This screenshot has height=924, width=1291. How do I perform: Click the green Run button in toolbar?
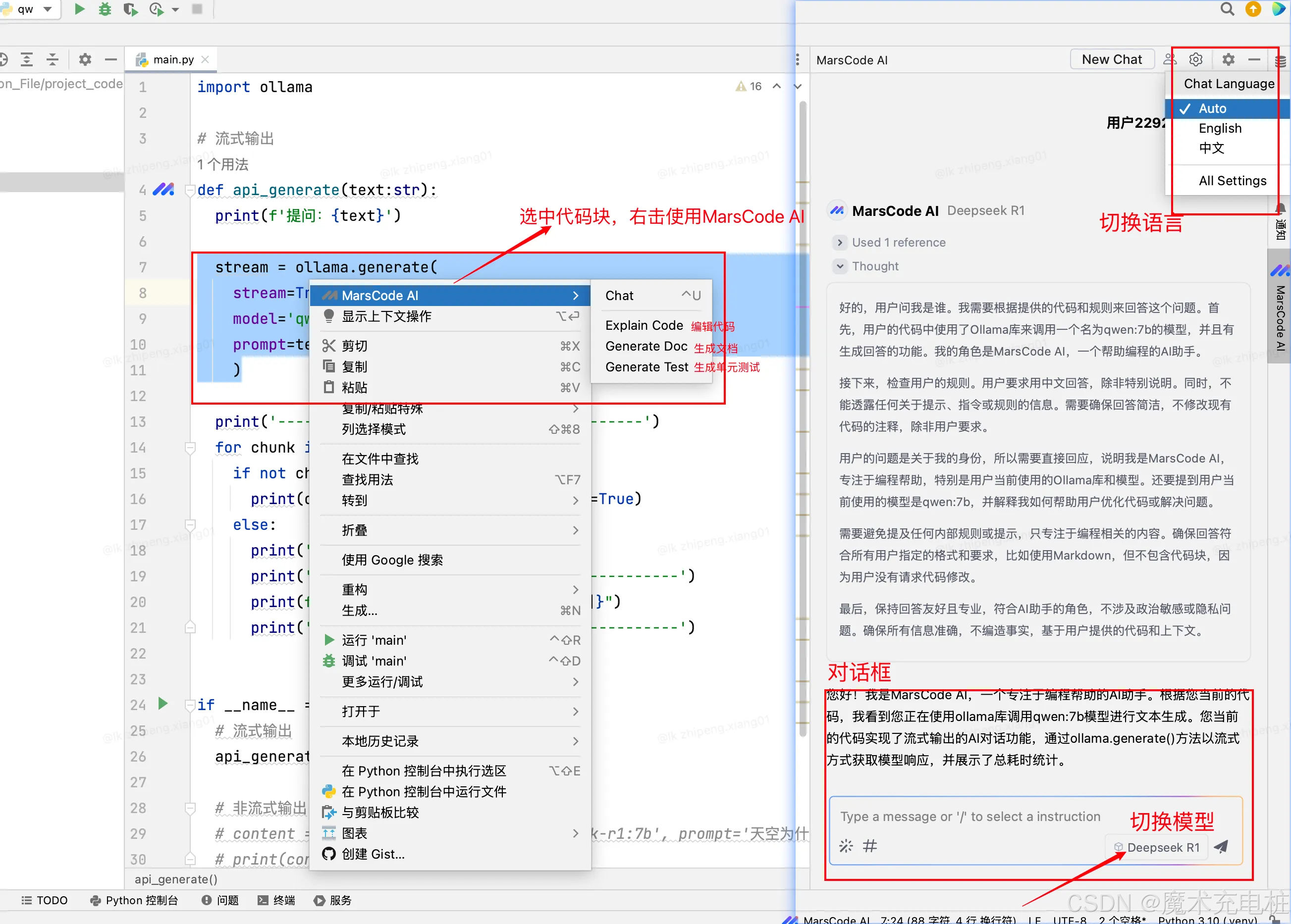(80, 9)
